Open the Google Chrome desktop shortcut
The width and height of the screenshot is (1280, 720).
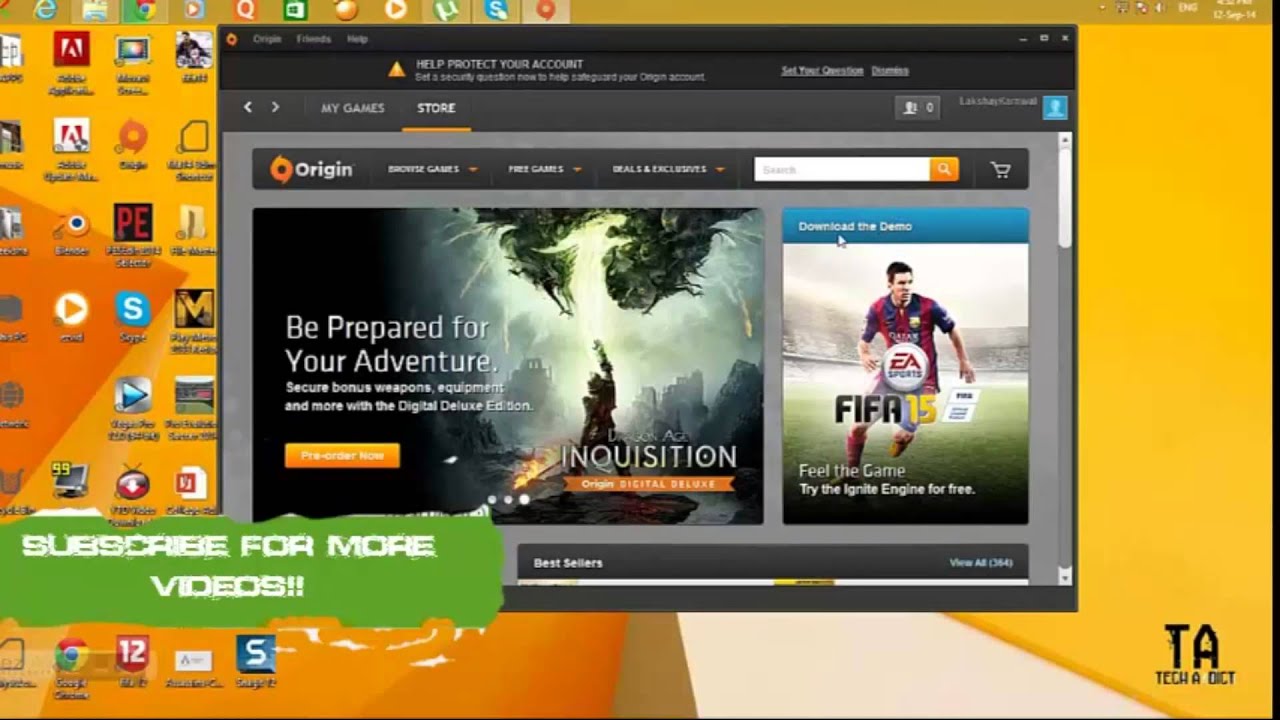[71, 667]
